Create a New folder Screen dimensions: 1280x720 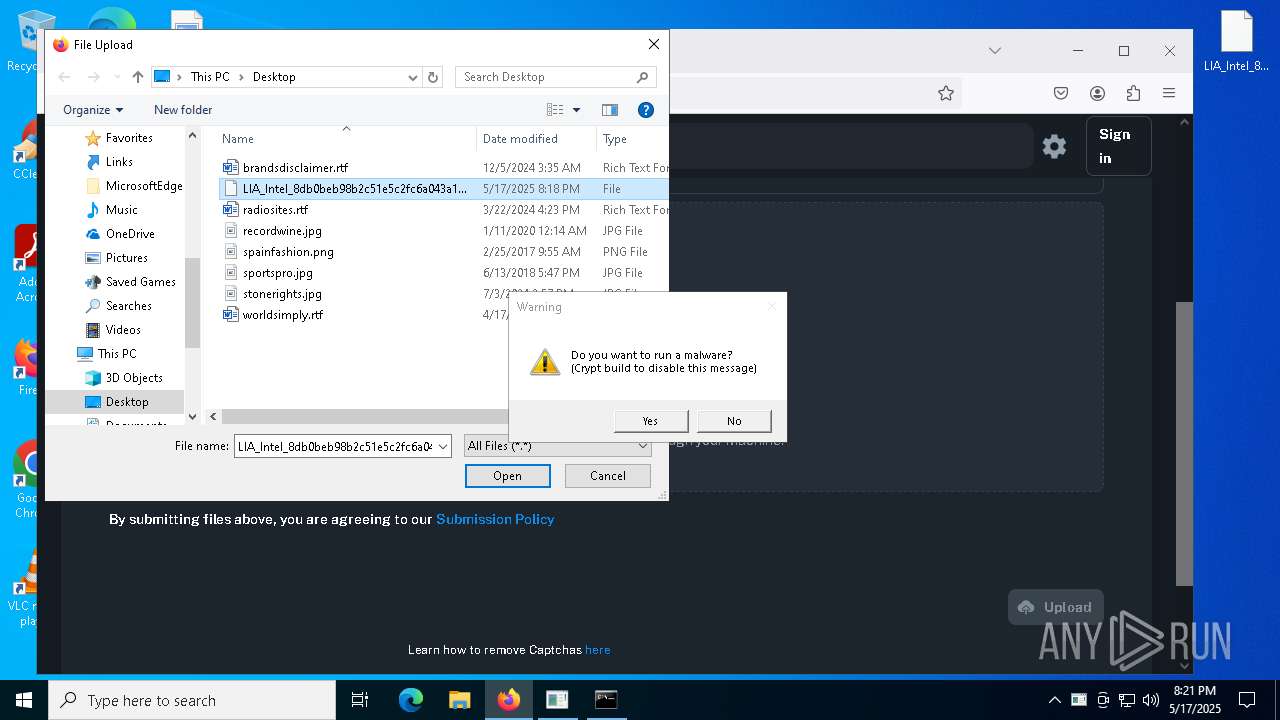tap(183, 110)
